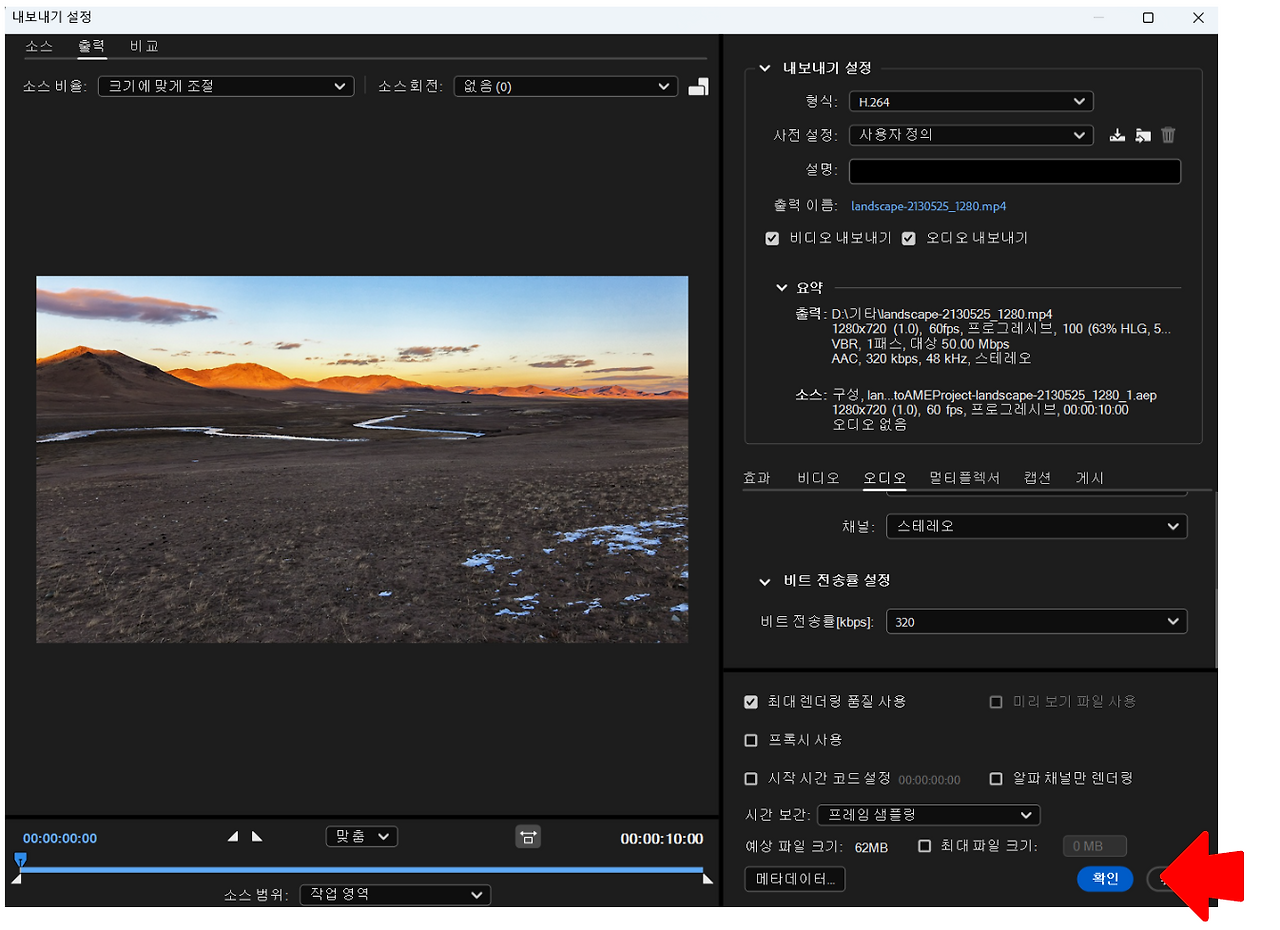The image size is (1280, 930).
Task: Delete the preset with trash icon
Action: (1168, 135)
